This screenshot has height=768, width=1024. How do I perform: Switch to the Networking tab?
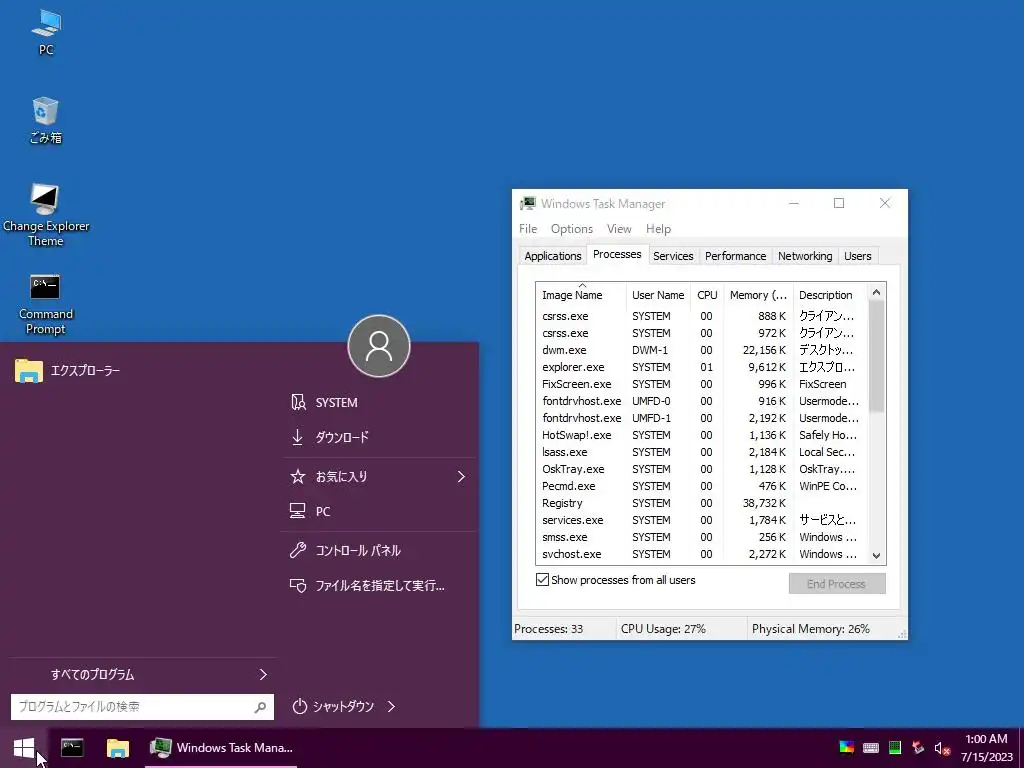pos(805,256)
